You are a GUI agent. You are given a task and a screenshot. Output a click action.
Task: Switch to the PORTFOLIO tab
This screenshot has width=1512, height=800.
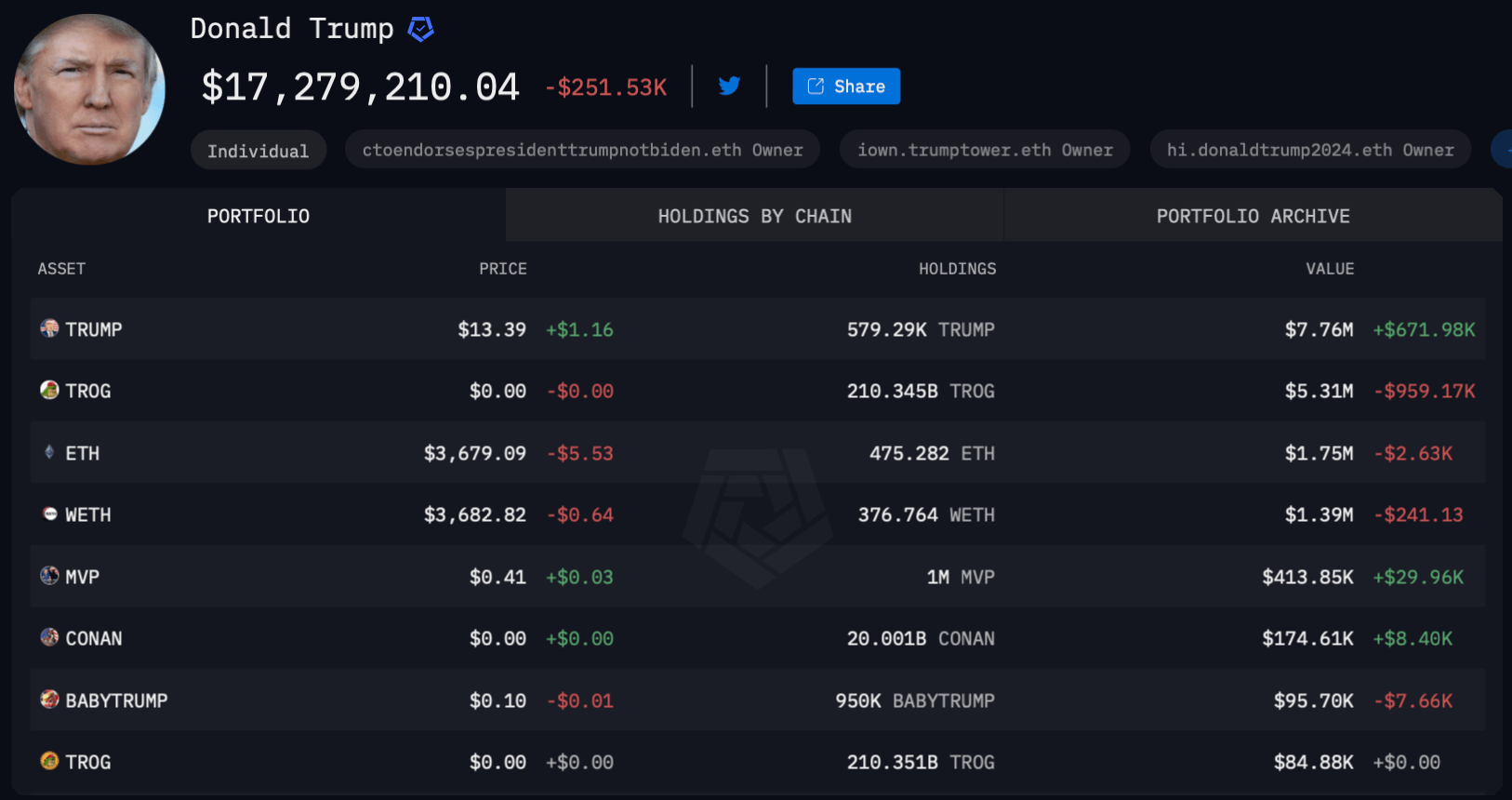point(259,216)
